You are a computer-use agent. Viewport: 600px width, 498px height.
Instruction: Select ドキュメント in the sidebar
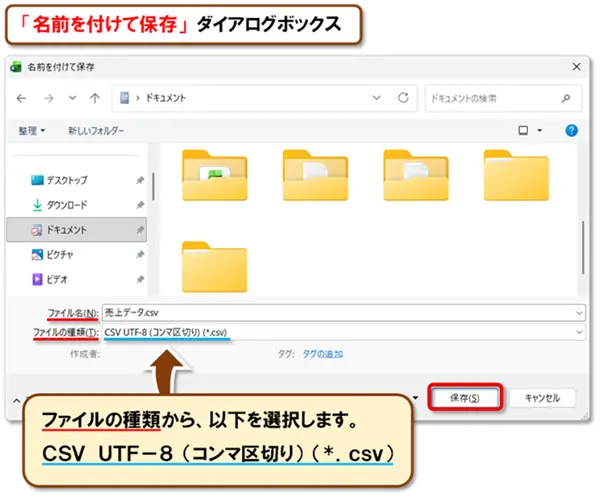[x=77, y=230]
